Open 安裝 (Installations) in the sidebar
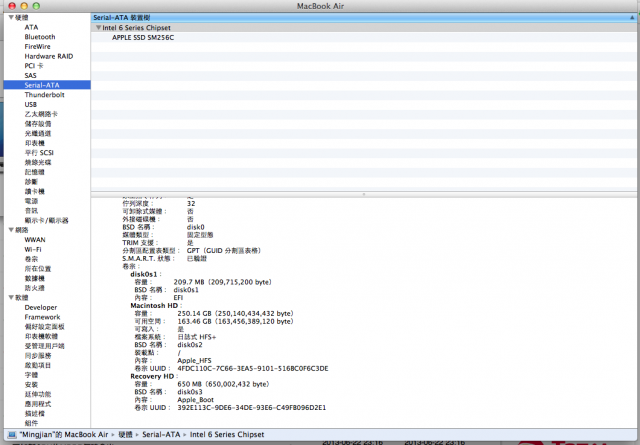This screenshot has width=640, height=445. pyautogui.click(x=31, y=385)
